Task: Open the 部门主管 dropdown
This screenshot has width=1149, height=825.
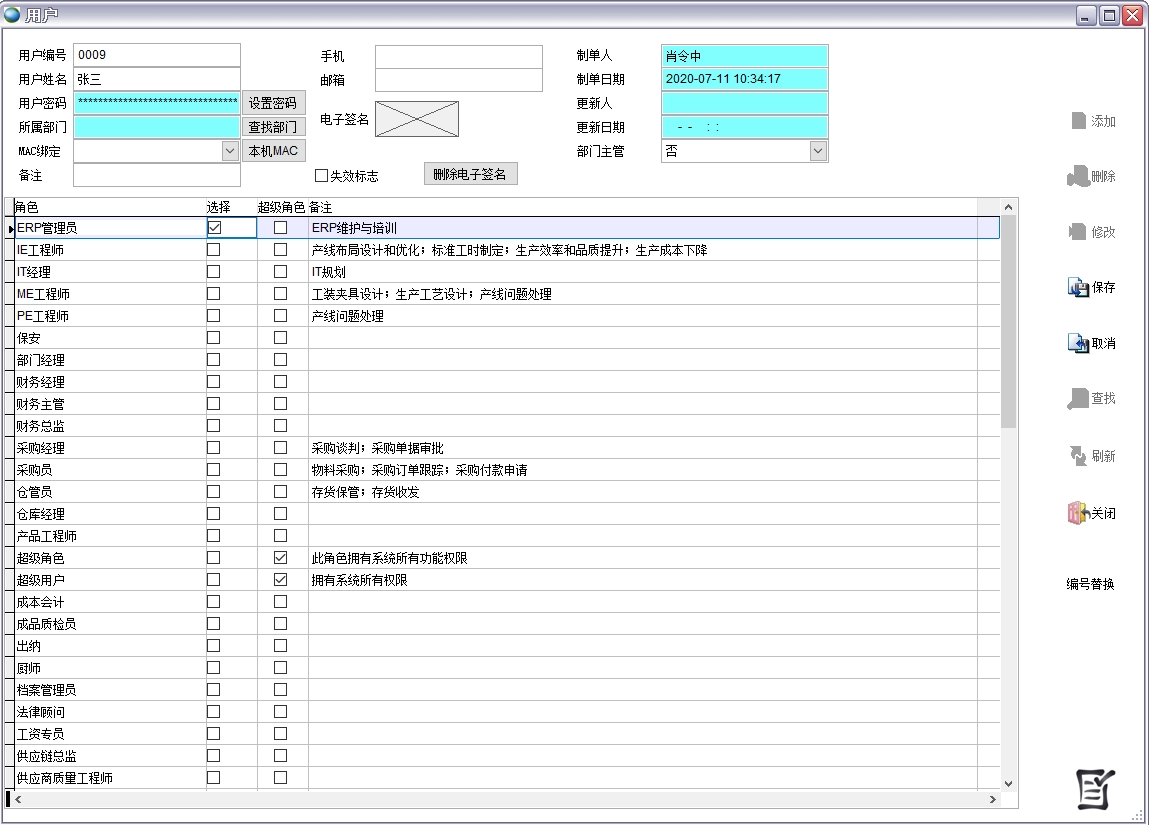Action: [818, 151]
